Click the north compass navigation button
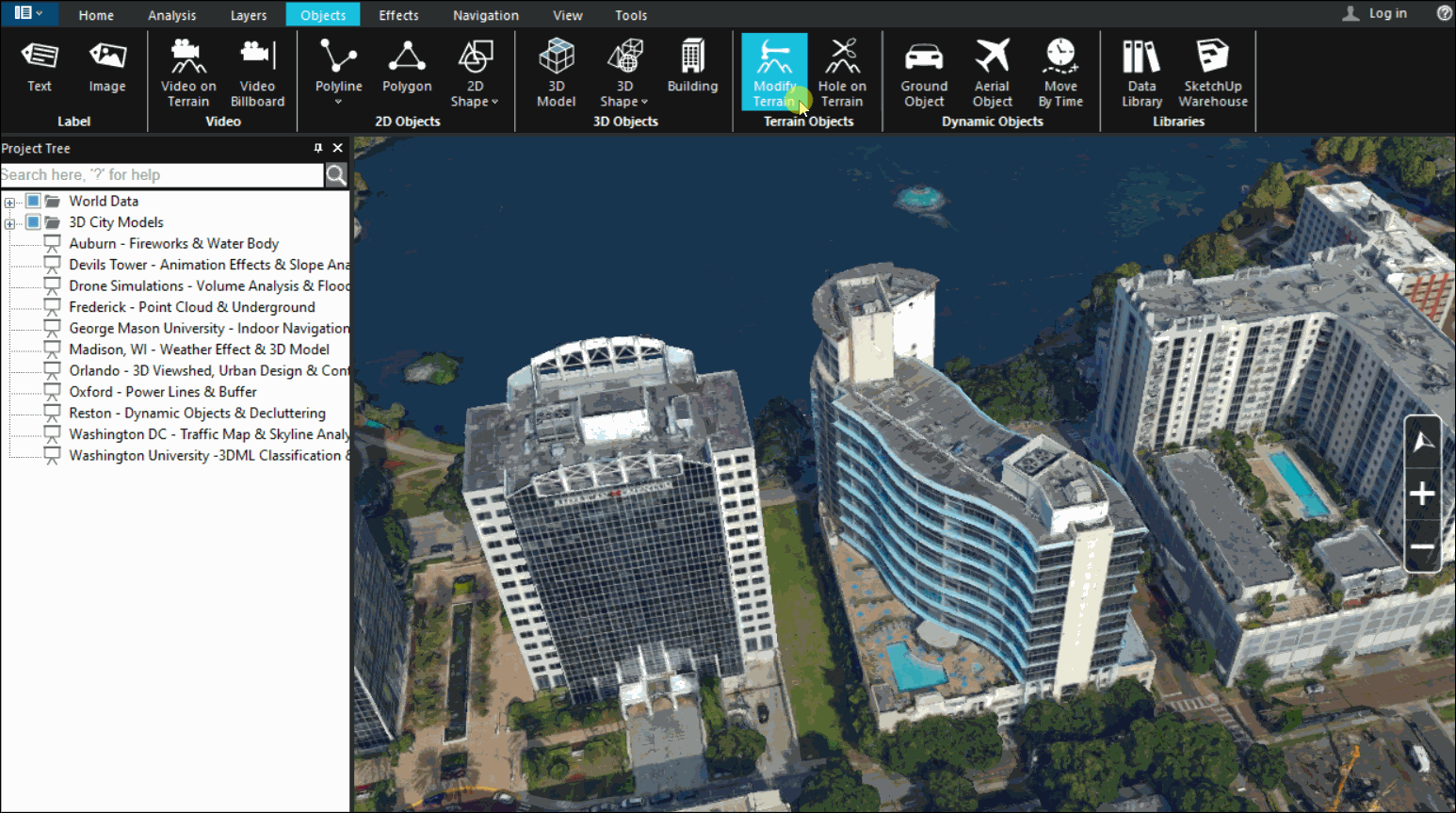Screen dimensions: 1456x813 1422,442
